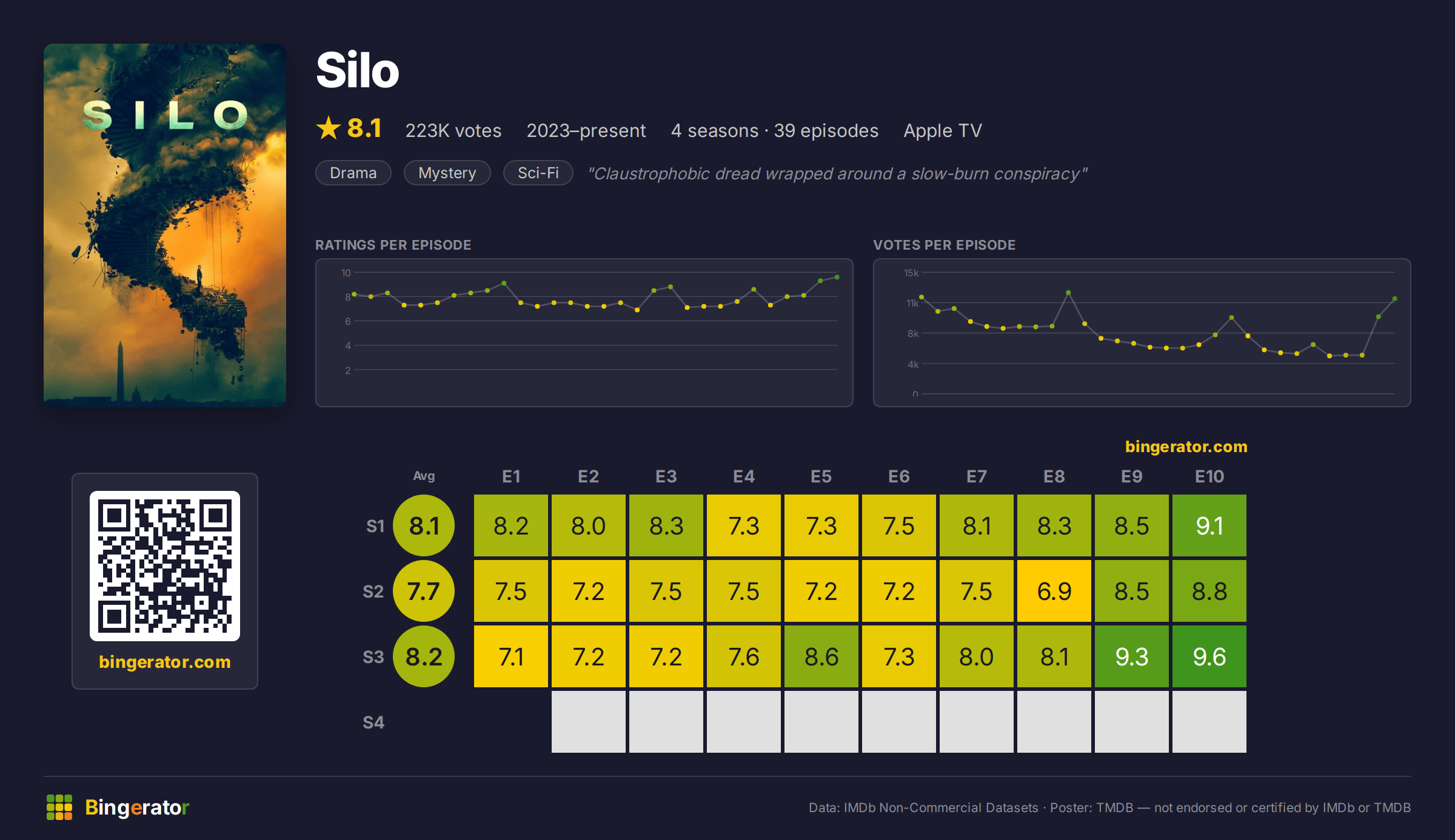
Task: Click the gold star rating icon
Action: tap(329, 128)
